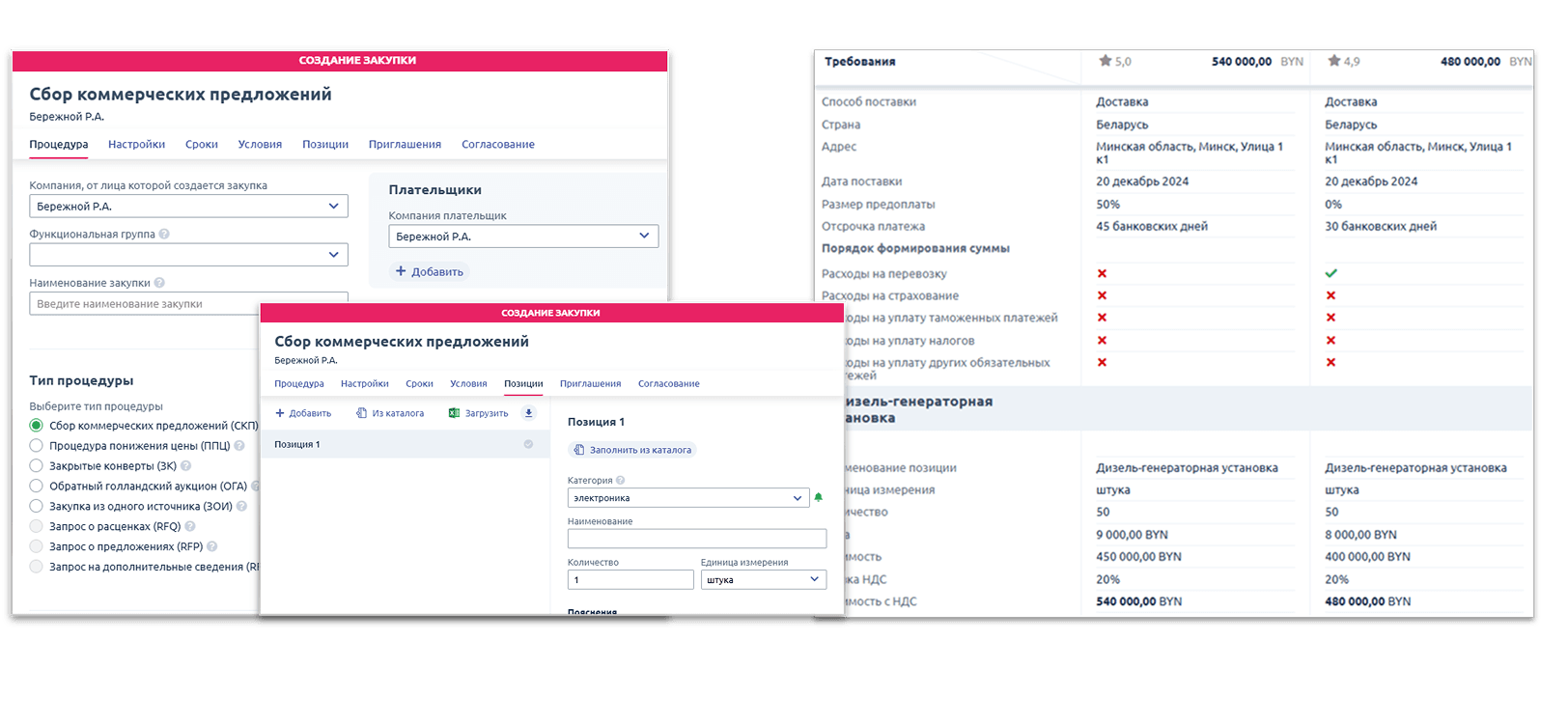This screenshot has width=1568, height=724.
Task: Click 30 банковских дней cell
Action: [1381, 227]
